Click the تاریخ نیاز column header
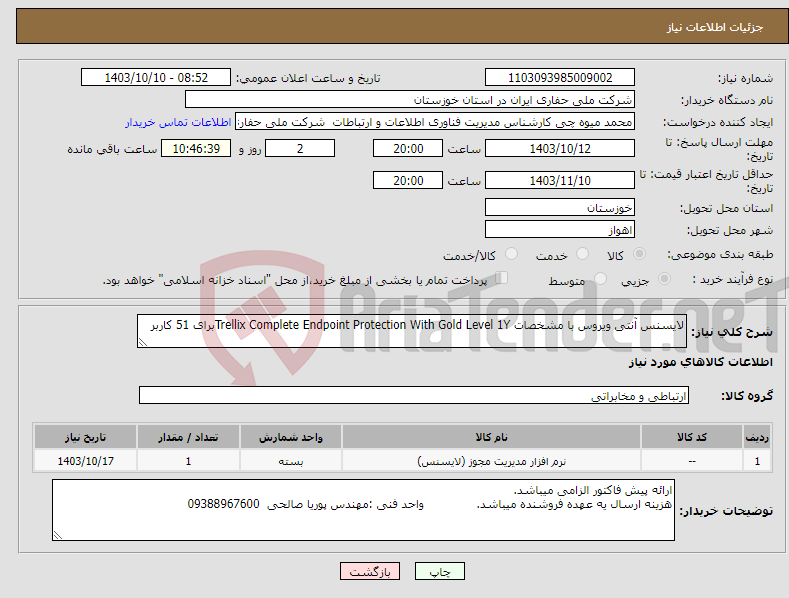This screenshot has height=598, width=789. click(x=86, y=437)
